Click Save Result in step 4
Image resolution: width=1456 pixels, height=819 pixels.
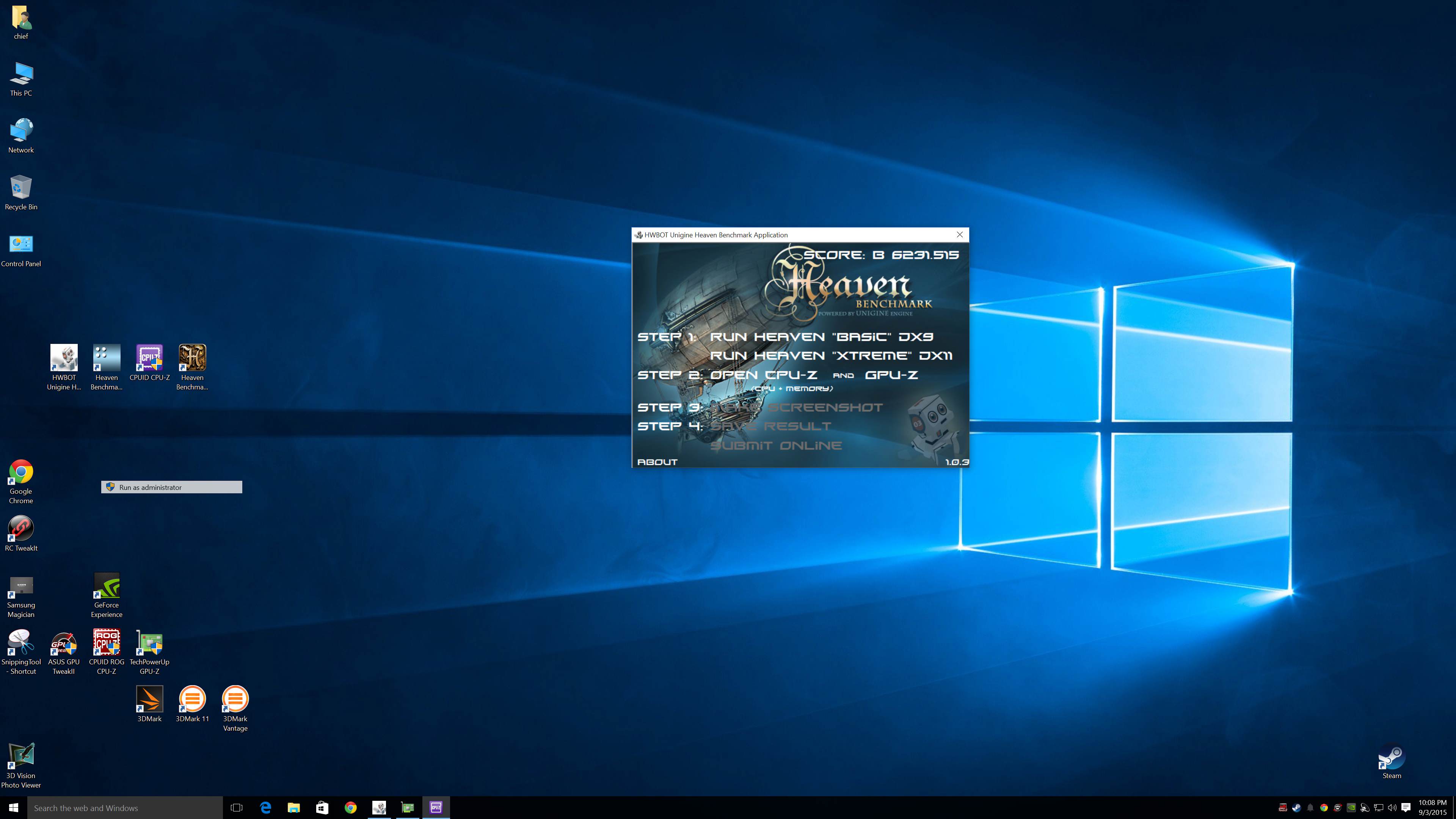point(770,426)
